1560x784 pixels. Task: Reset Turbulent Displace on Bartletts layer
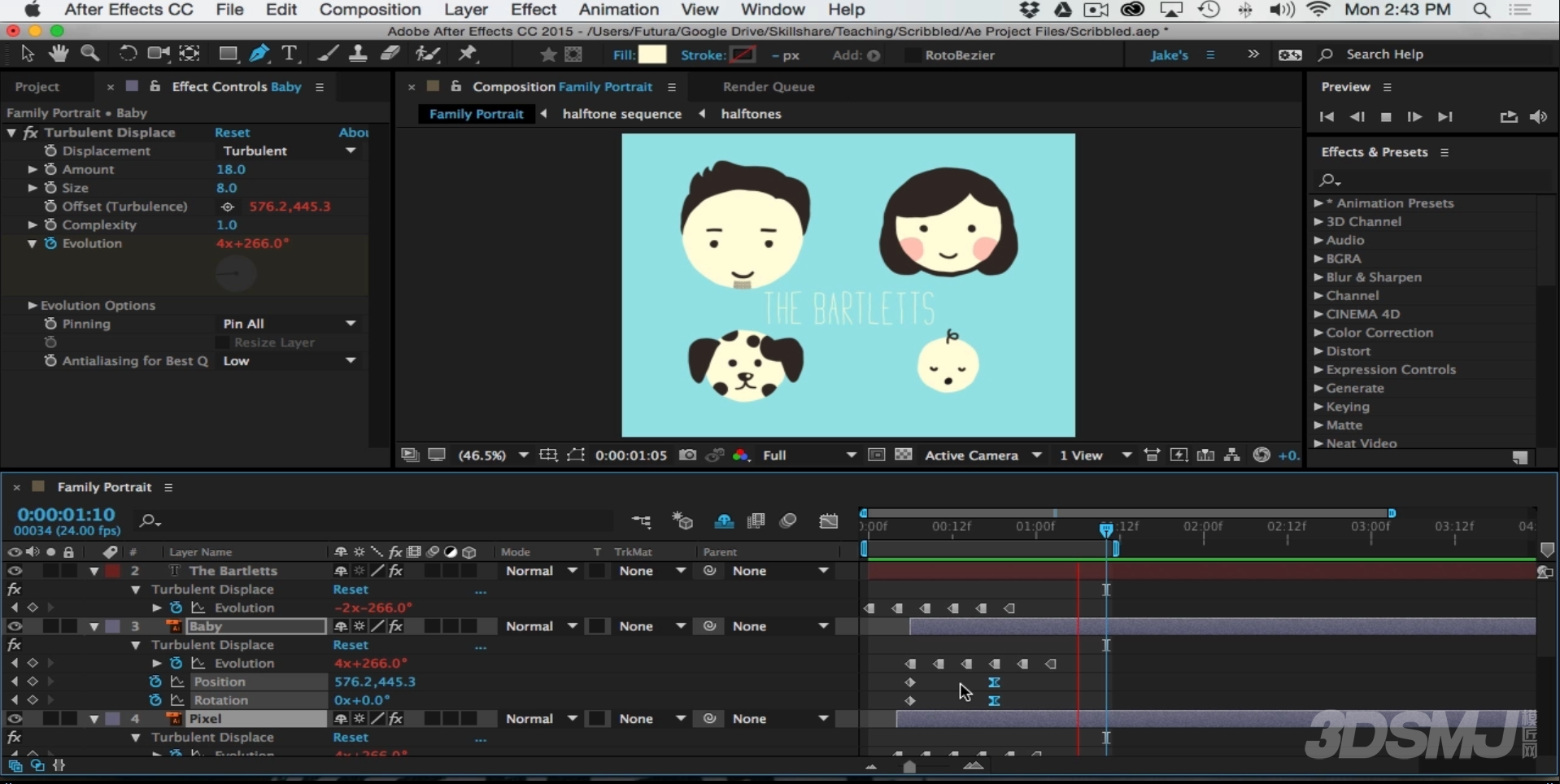pyautogui.click(x=351, y=590)
